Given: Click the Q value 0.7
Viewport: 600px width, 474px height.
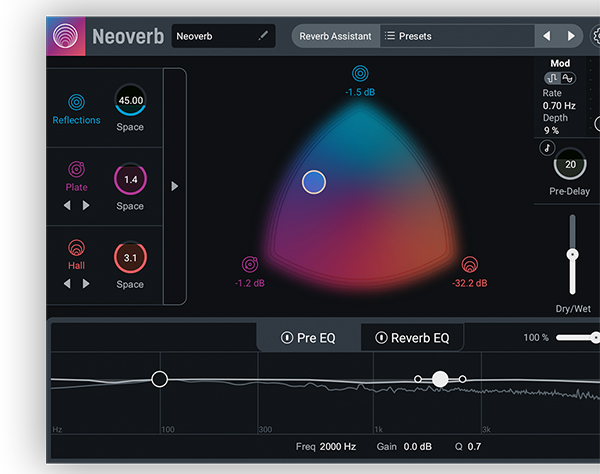Looking at the screenshot, I should click(x=474, y=446).
